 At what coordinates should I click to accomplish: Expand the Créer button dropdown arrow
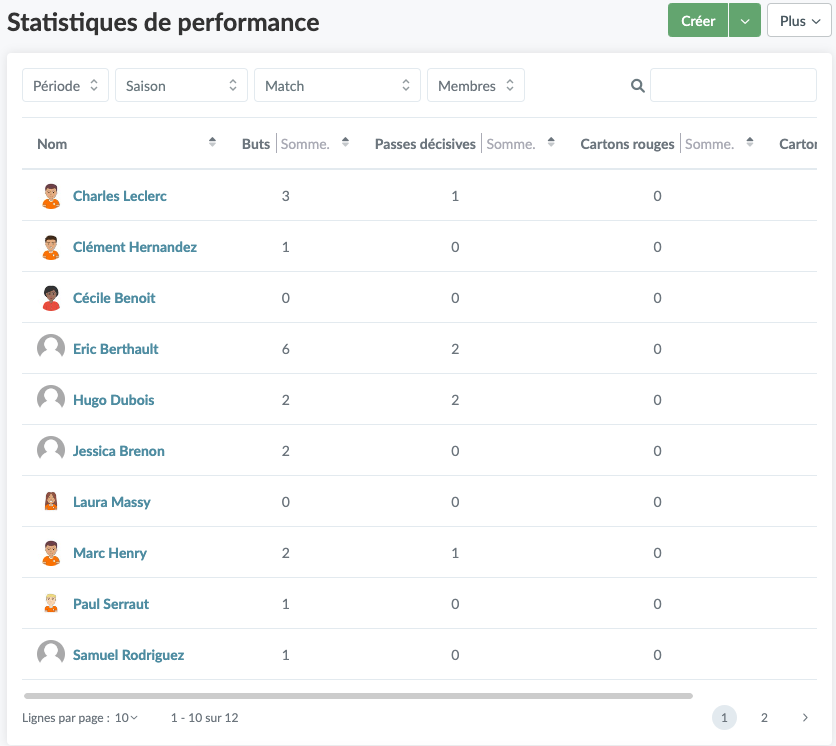tap(745, 21)
